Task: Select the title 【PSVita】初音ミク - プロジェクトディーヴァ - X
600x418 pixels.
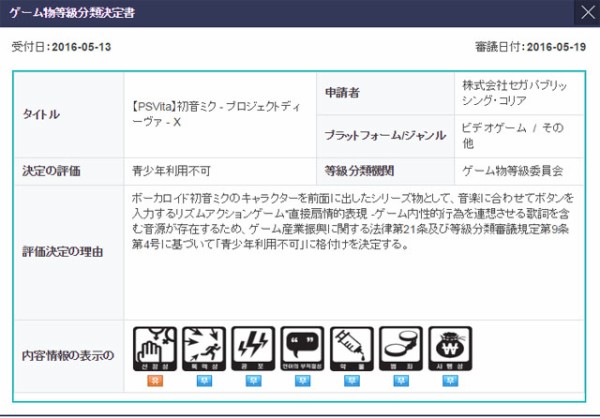Action: click(216, 114)
